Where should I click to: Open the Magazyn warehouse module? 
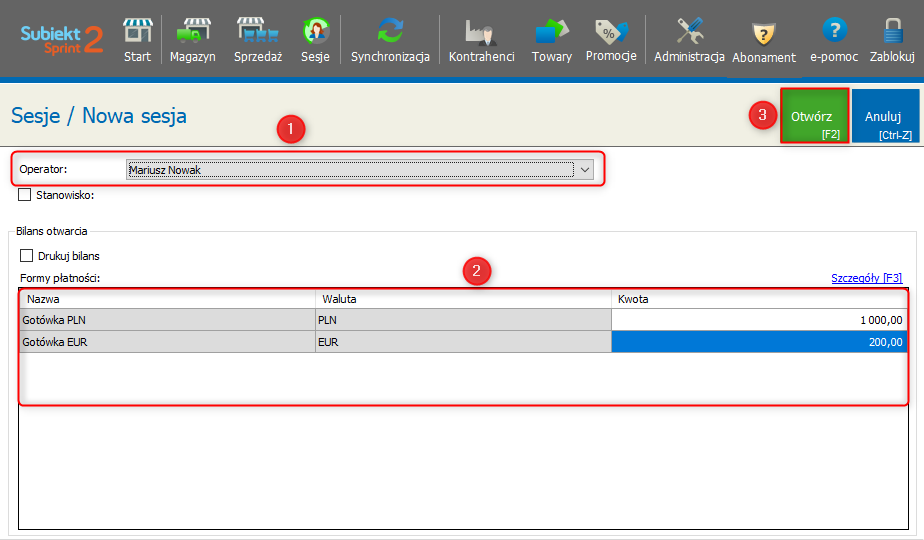(x=192, y=40)
